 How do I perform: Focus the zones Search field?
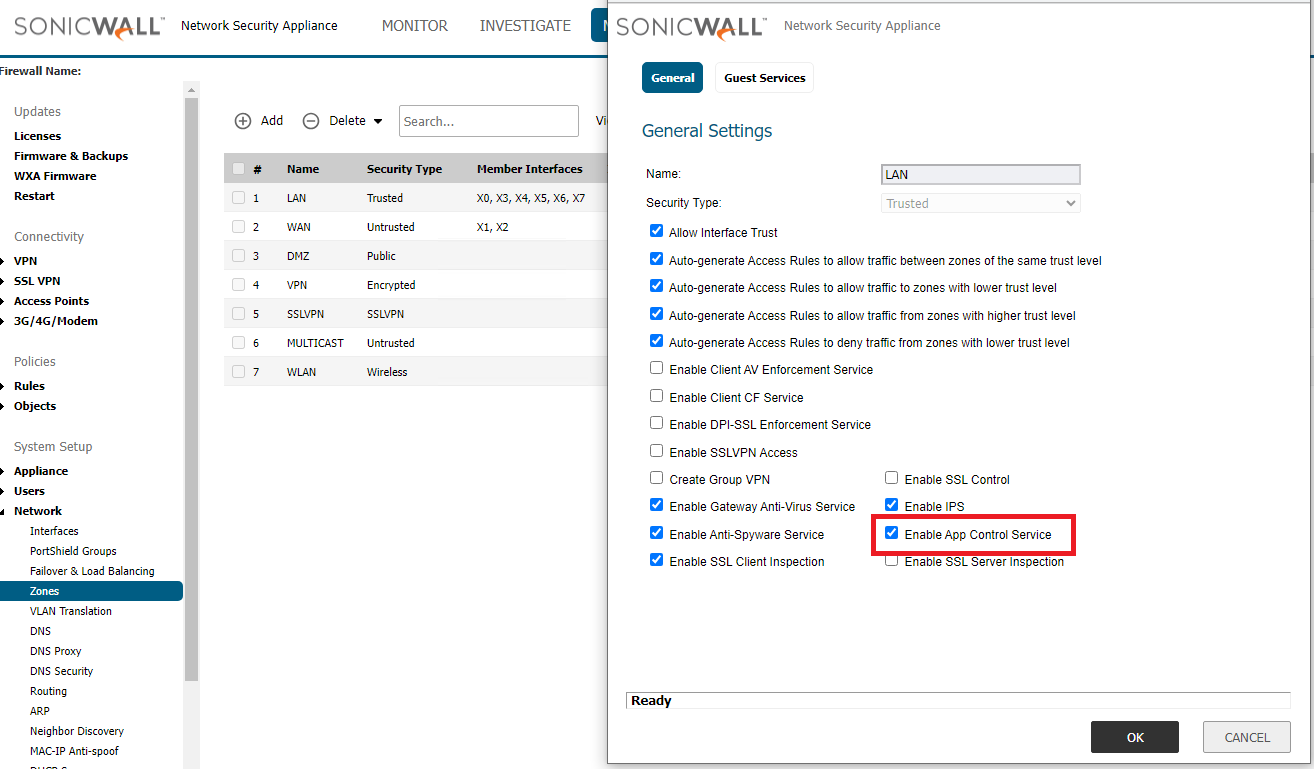[489, 121]
